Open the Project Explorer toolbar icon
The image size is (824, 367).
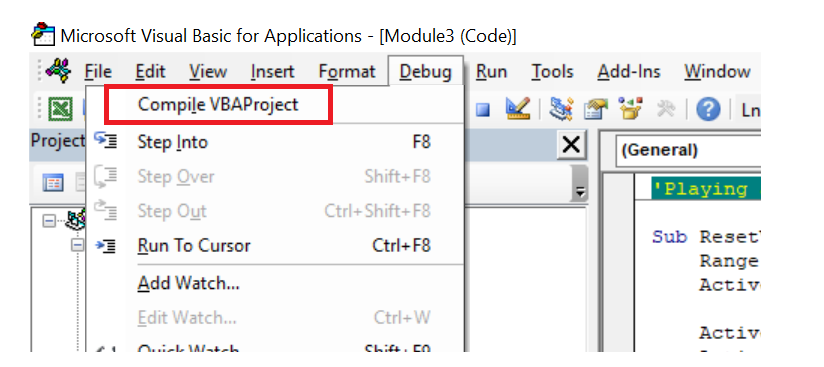pyautogui.click(x=562, y=109)
